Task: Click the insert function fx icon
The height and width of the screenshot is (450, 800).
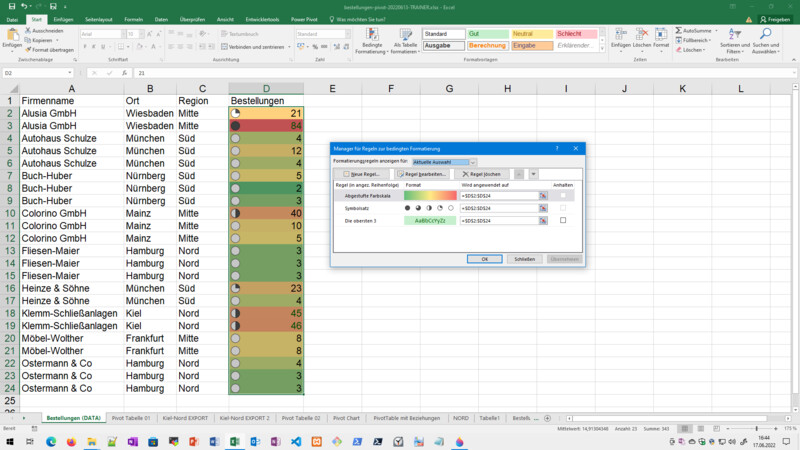Action: point(124,73)
